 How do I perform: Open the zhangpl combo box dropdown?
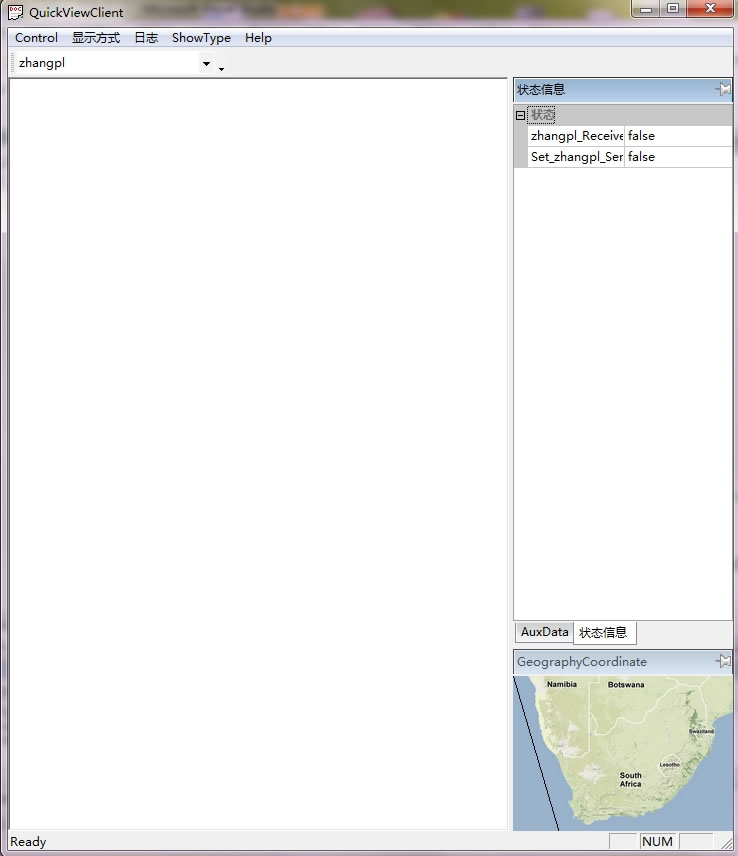click(x=206, y=63)
